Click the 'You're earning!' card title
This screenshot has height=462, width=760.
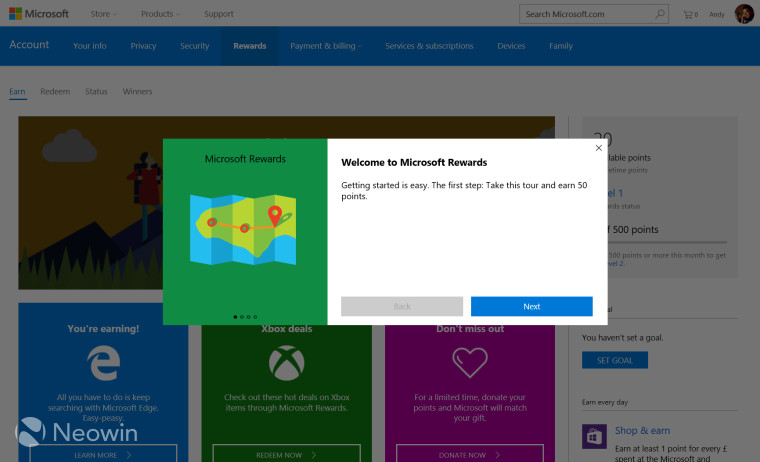tap(103, 329)
